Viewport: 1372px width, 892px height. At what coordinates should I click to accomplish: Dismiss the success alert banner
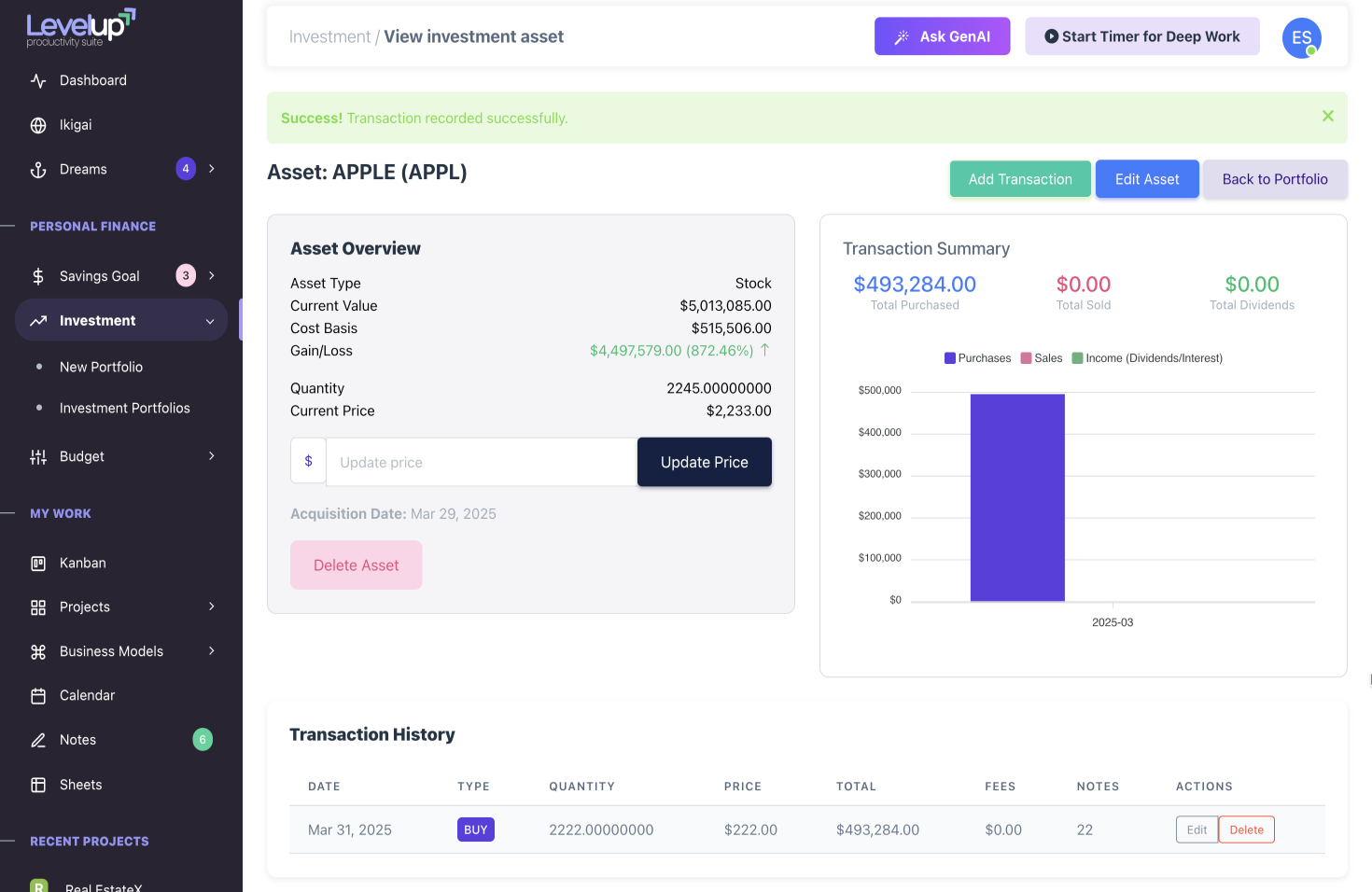(1327, 117)
